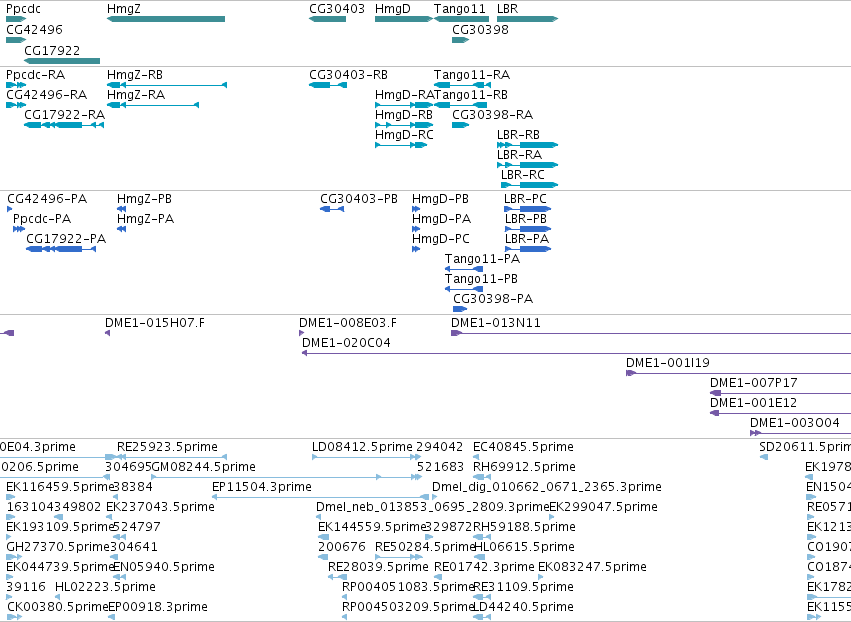Screen dimensions: 851x622
Task: Select protein Ppcdc-PA
Action: click(42, 219)
